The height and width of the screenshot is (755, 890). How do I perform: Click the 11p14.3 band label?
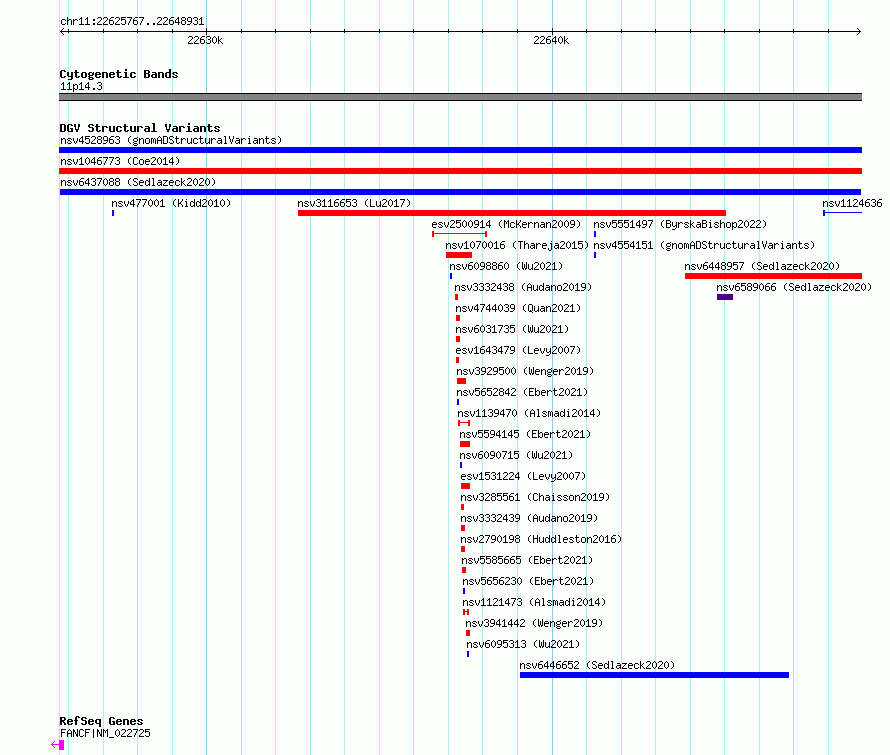[81, 86]
